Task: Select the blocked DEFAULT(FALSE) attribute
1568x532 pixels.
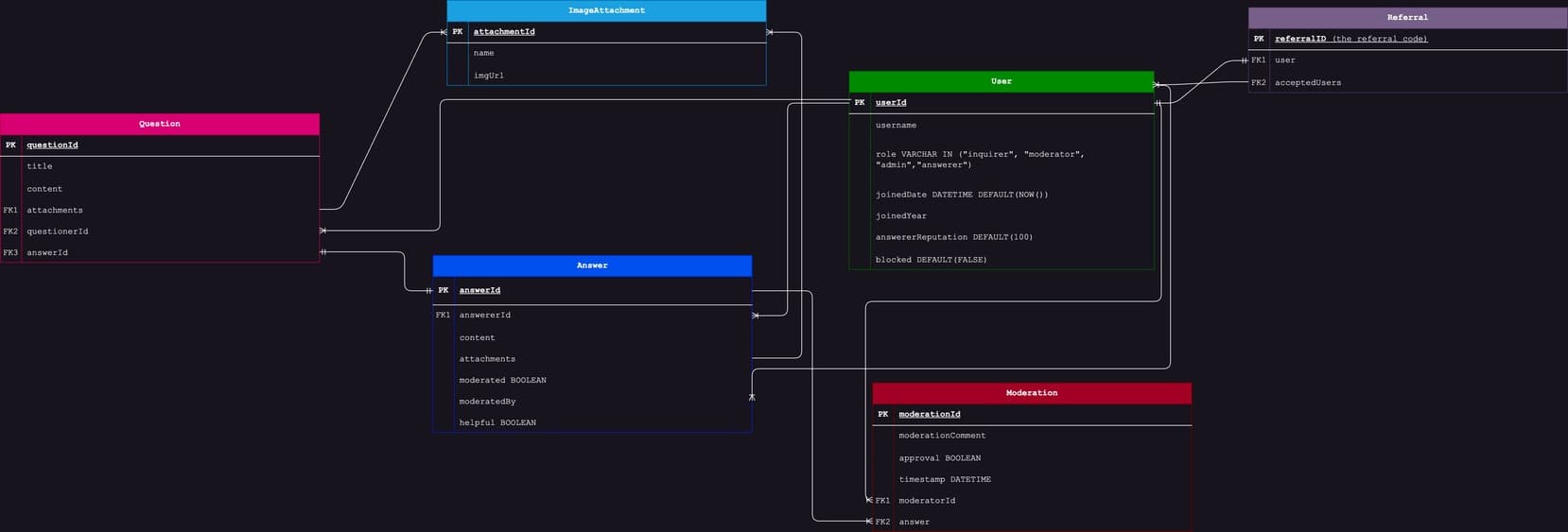Action: pos(931,260)
